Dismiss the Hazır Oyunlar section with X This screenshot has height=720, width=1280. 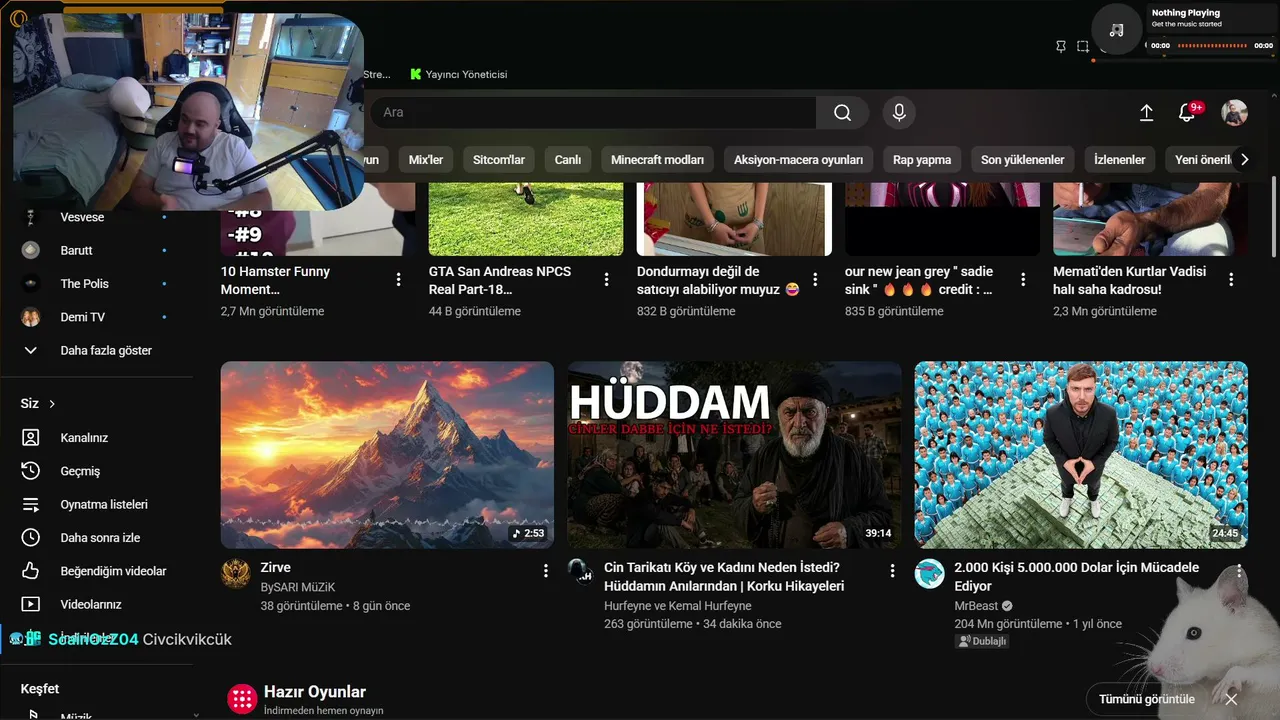coord(1231,699)
